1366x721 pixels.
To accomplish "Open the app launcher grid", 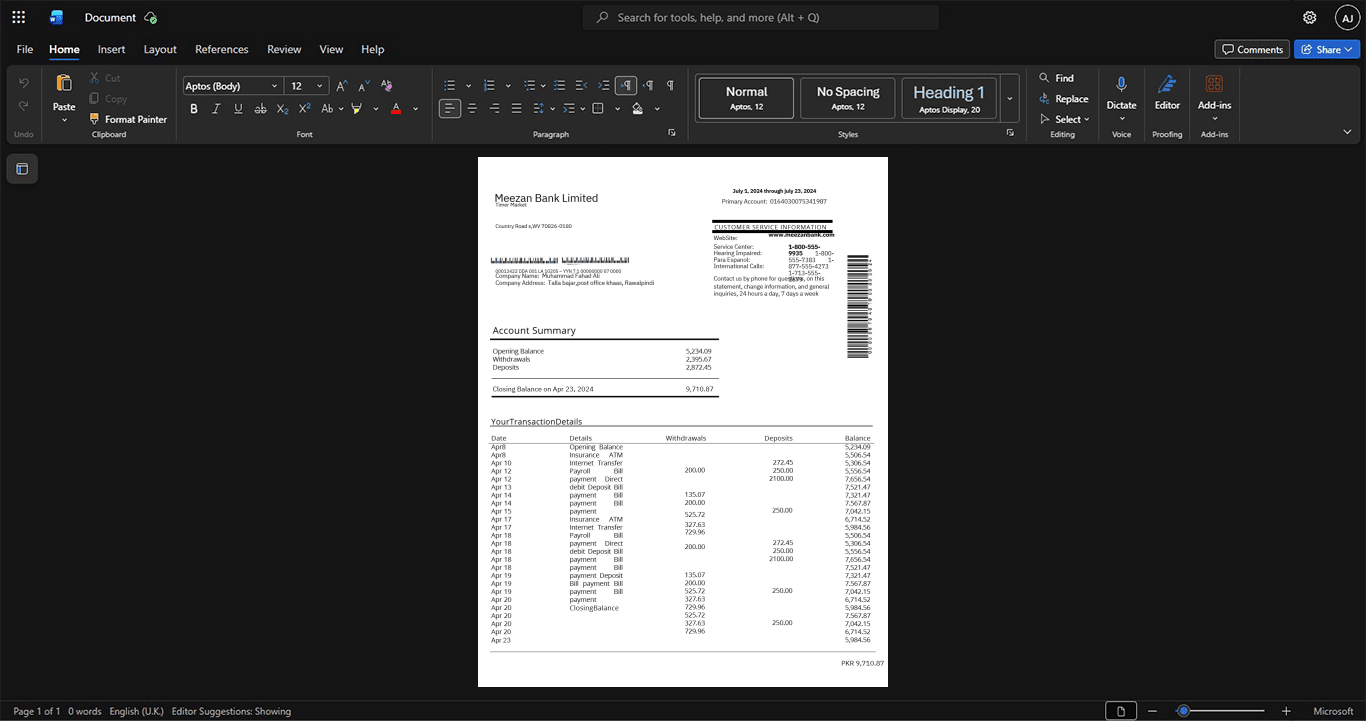I will [18, 17].
